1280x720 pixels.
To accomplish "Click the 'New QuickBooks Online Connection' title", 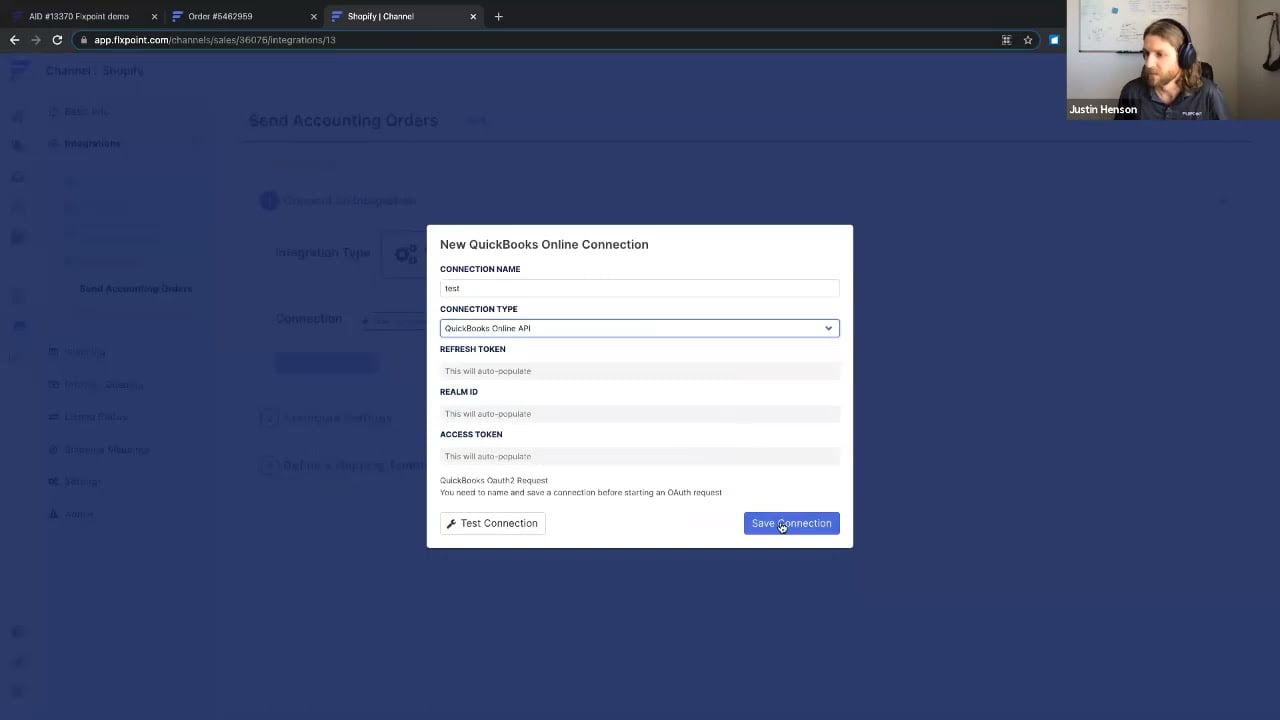I will coord(544,244).
